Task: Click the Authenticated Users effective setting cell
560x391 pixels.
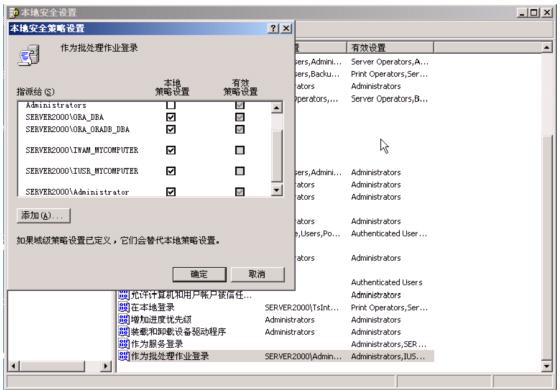Action: (x=386, y=282)
